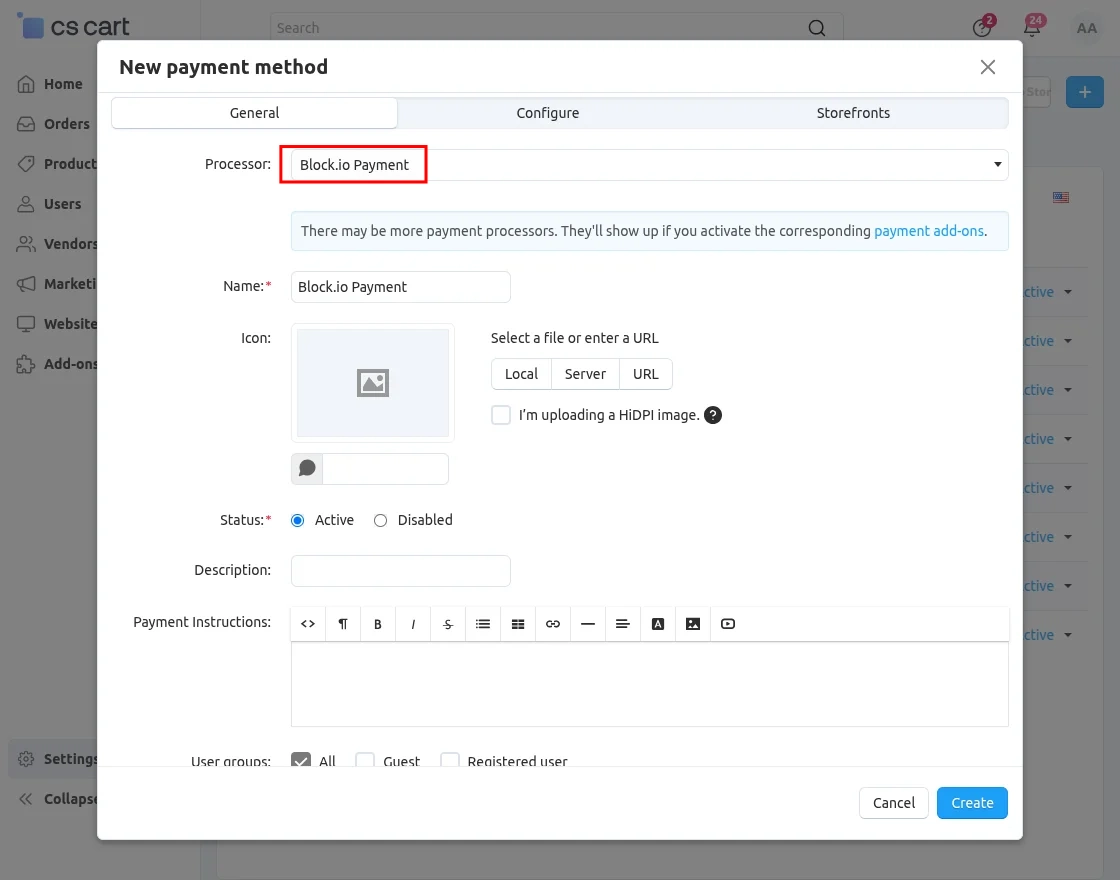The image size is (1120, 880).
Task: Click the blue plus add button
Action: pyautogui.click(x=1084, y=92)
